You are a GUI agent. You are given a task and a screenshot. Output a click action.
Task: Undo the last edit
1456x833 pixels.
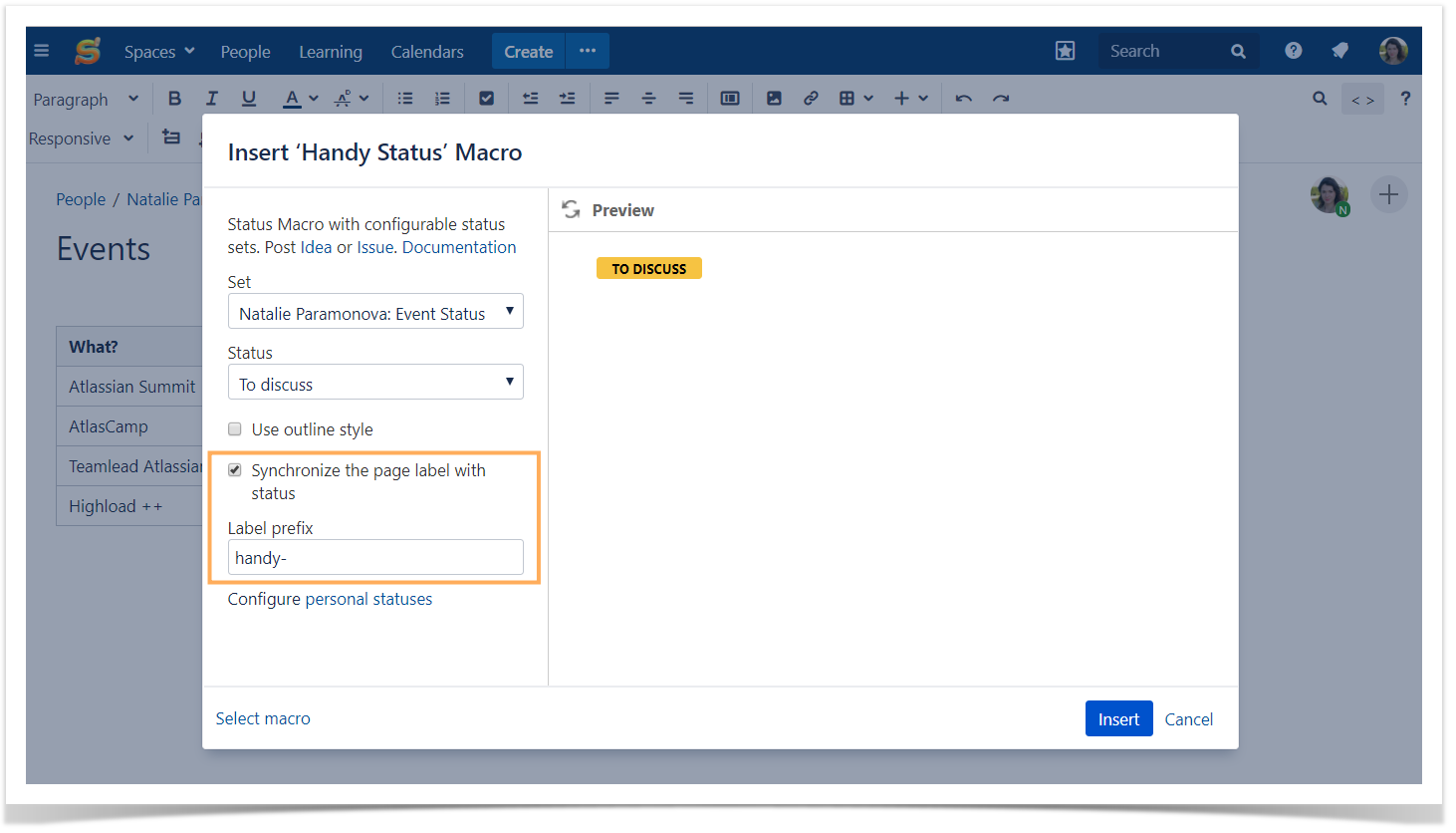coord(963,98)
